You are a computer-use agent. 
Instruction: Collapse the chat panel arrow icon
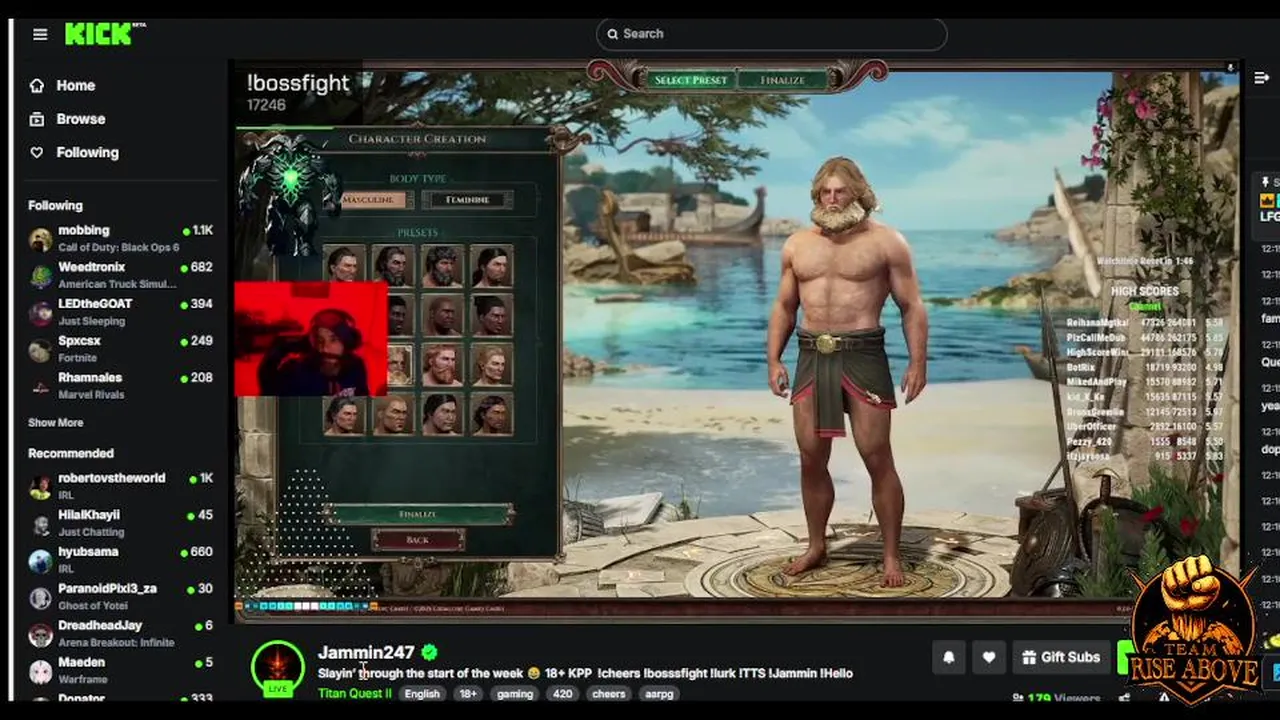(x=1262, y=78)
